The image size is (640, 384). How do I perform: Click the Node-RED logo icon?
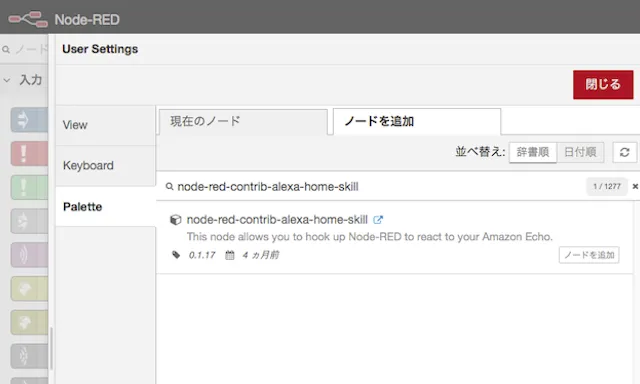coord(28,19)
